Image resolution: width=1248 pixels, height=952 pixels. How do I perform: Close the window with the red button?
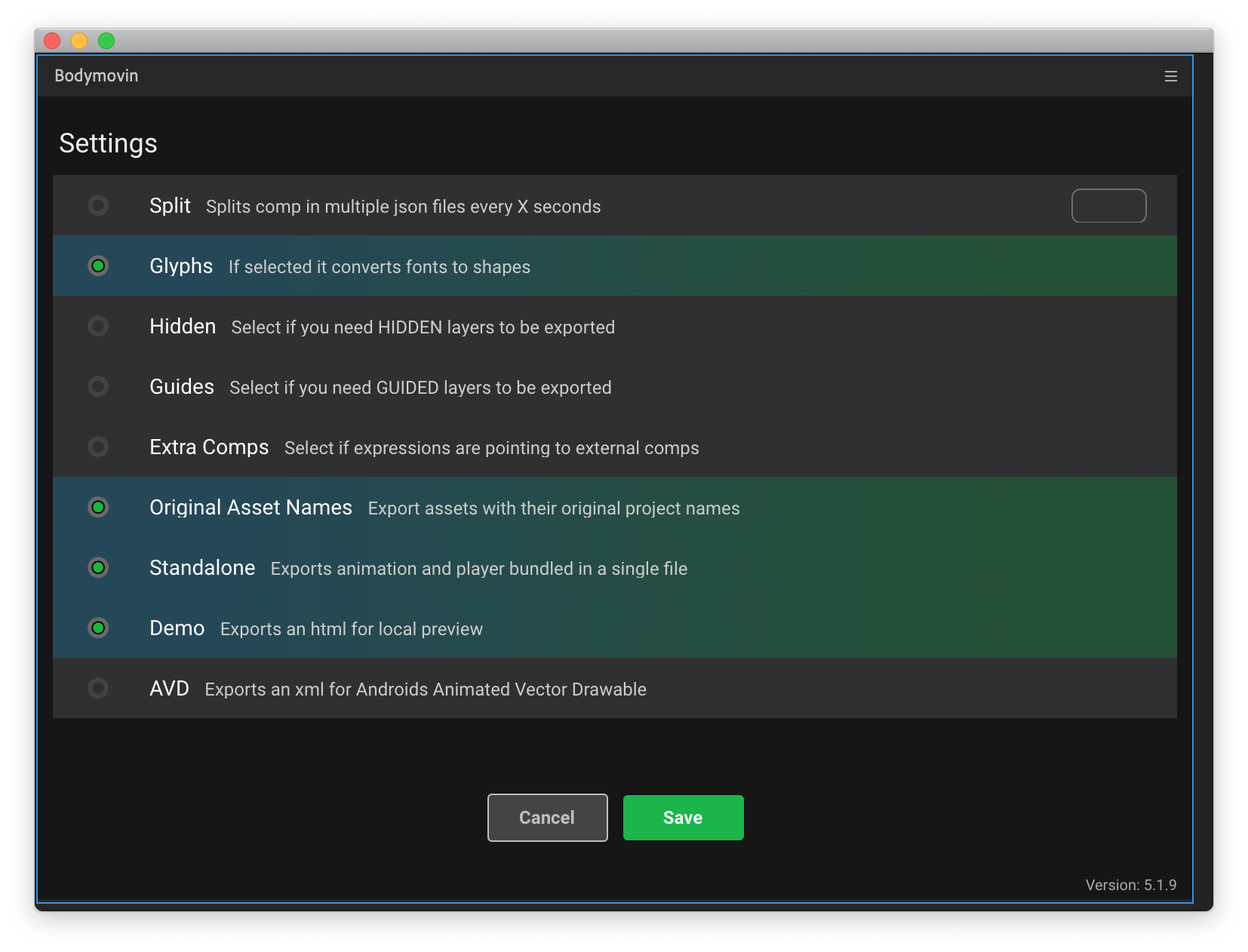pos(52,41)
